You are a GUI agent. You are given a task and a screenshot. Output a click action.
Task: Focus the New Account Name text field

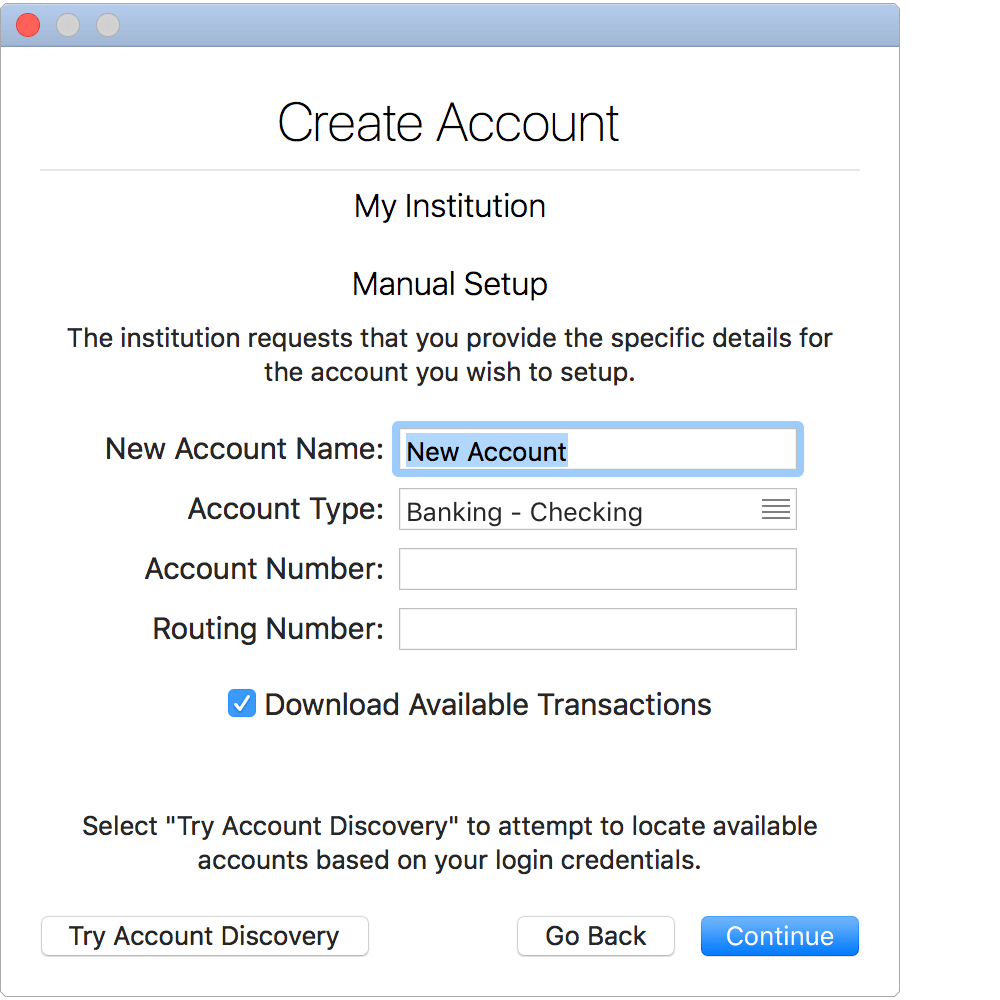pos(597,450)
